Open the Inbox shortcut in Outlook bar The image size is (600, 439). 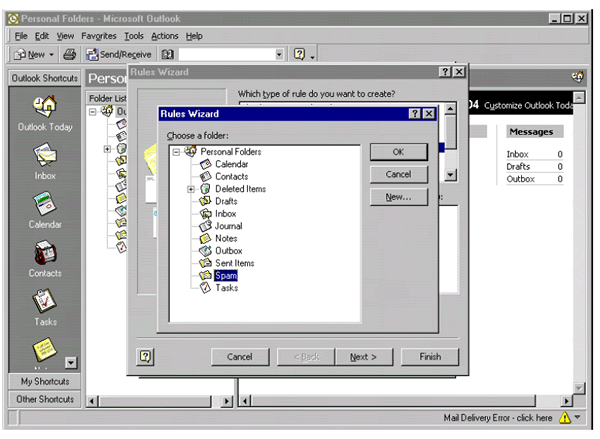tap(45, 155)
